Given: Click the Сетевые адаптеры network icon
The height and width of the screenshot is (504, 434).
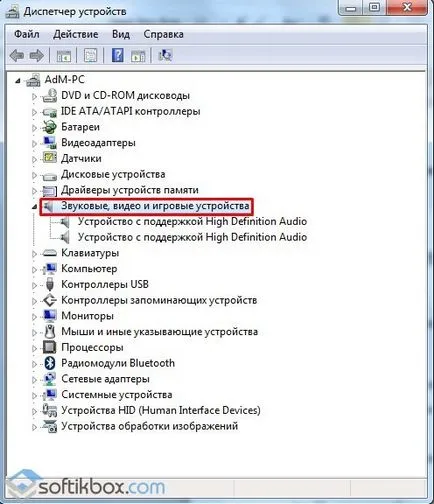Looking at the screenshot, I should tap(50, 379).
